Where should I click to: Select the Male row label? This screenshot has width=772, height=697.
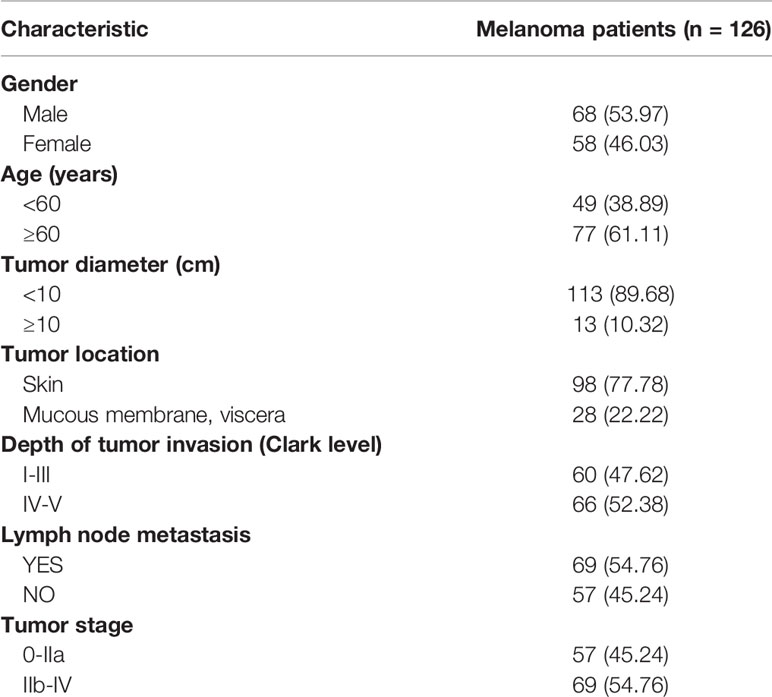45,114
